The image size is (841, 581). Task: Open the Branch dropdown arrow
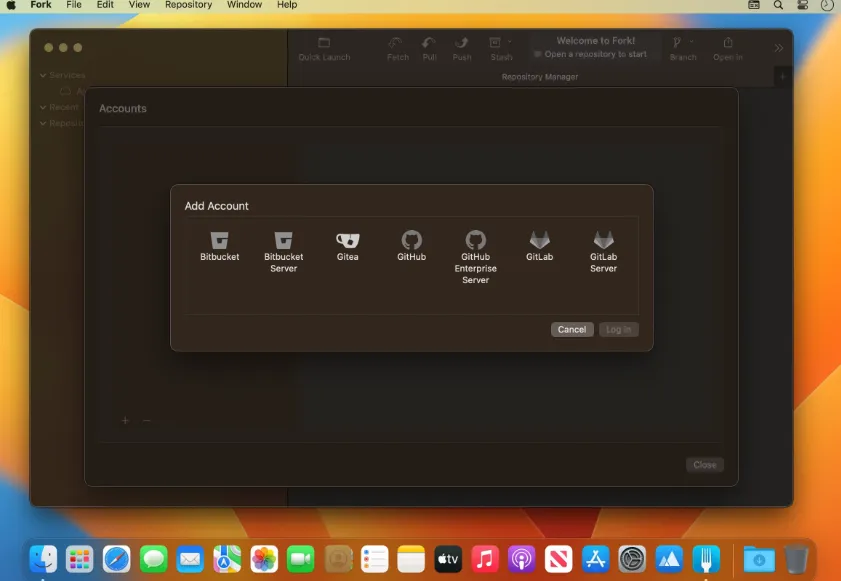click(x=691, y=41)
